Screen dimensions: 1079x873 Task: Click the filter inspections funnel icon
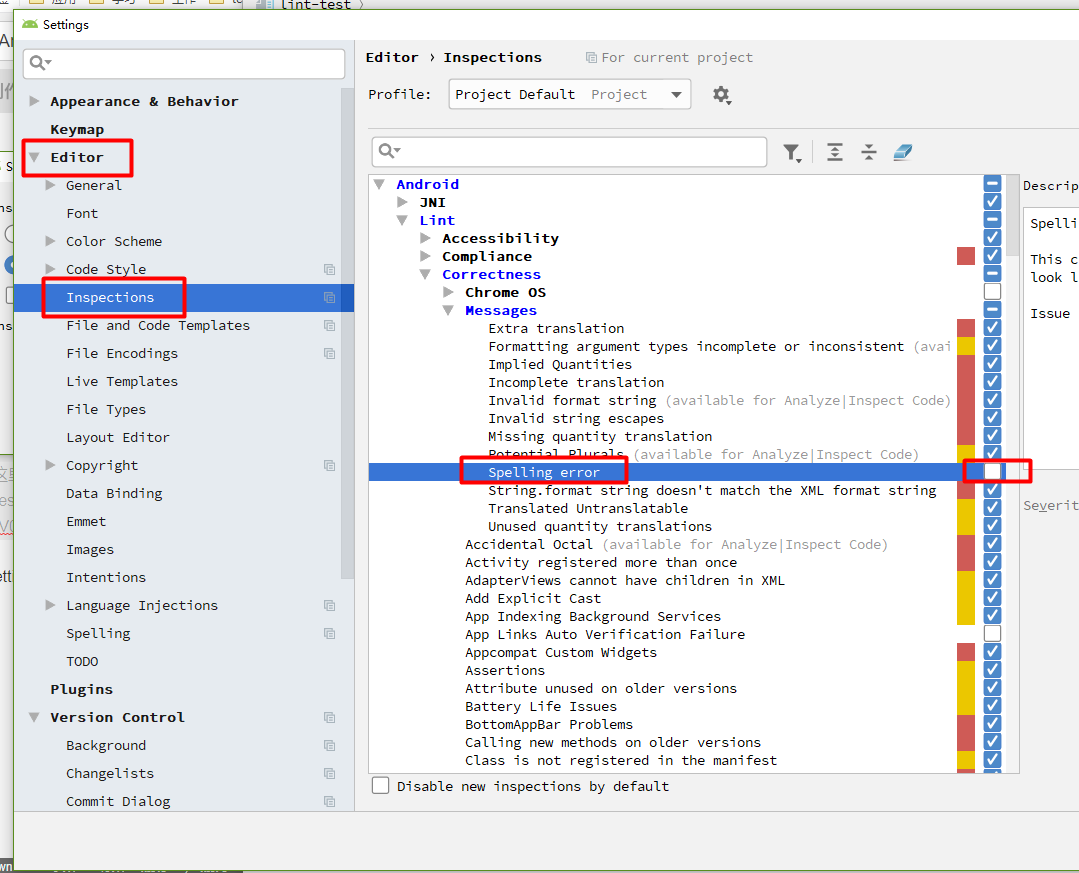tap(792, 152)
